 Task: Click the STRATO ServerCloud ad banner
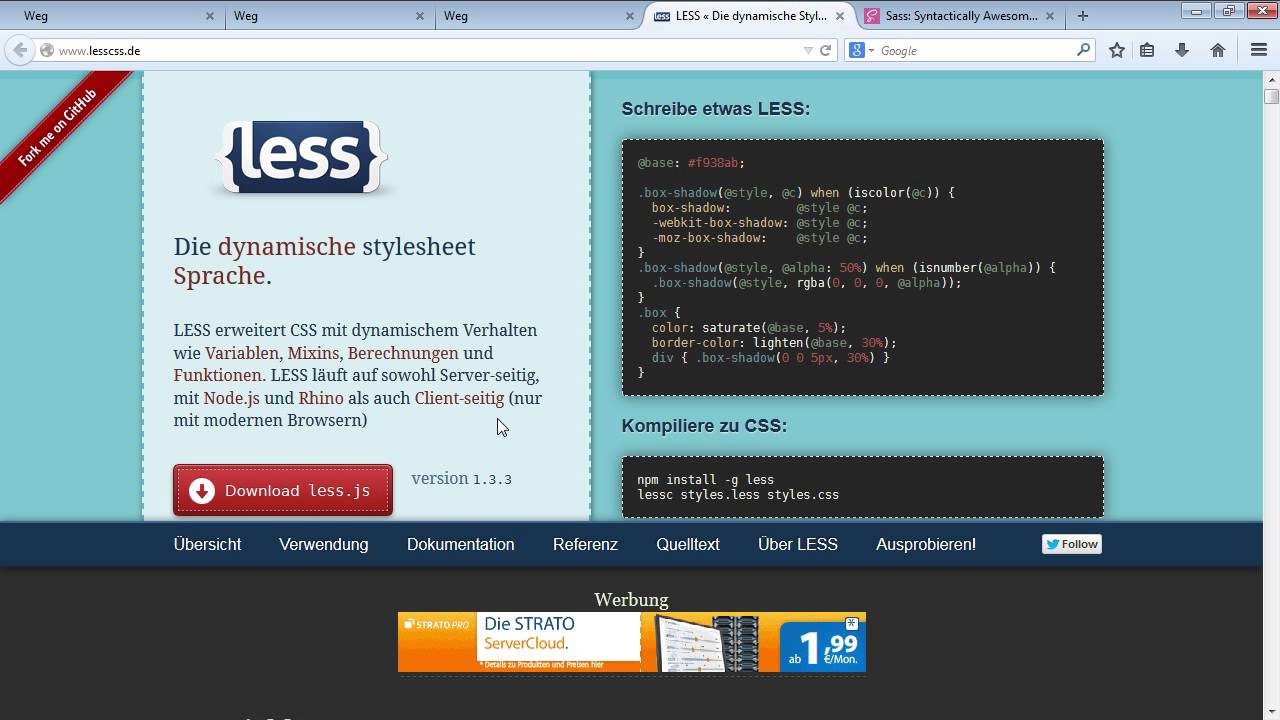[632, 642]
